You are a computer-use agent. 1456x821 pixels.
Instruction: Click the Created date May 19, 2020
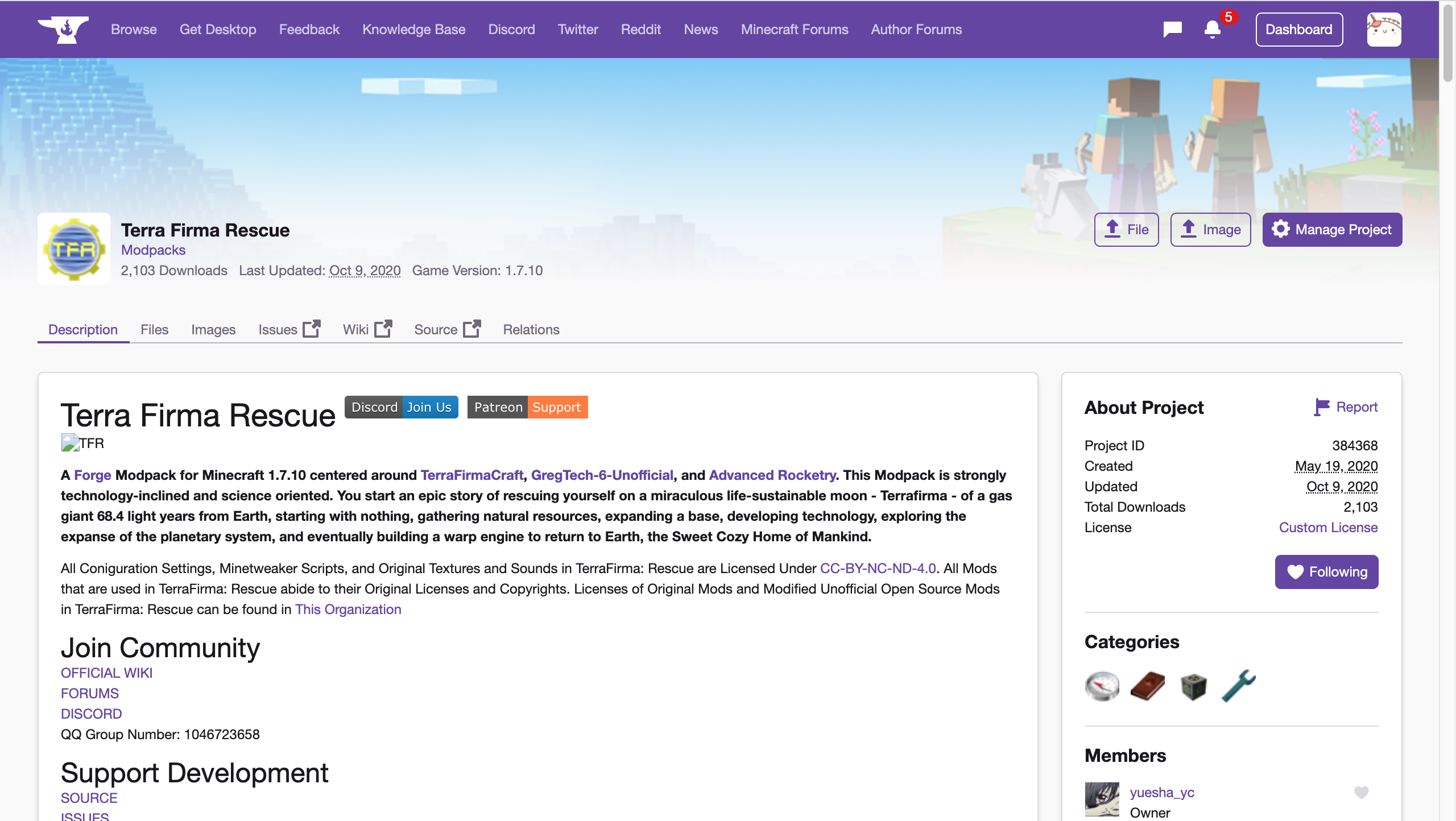tap(1336, 466)
